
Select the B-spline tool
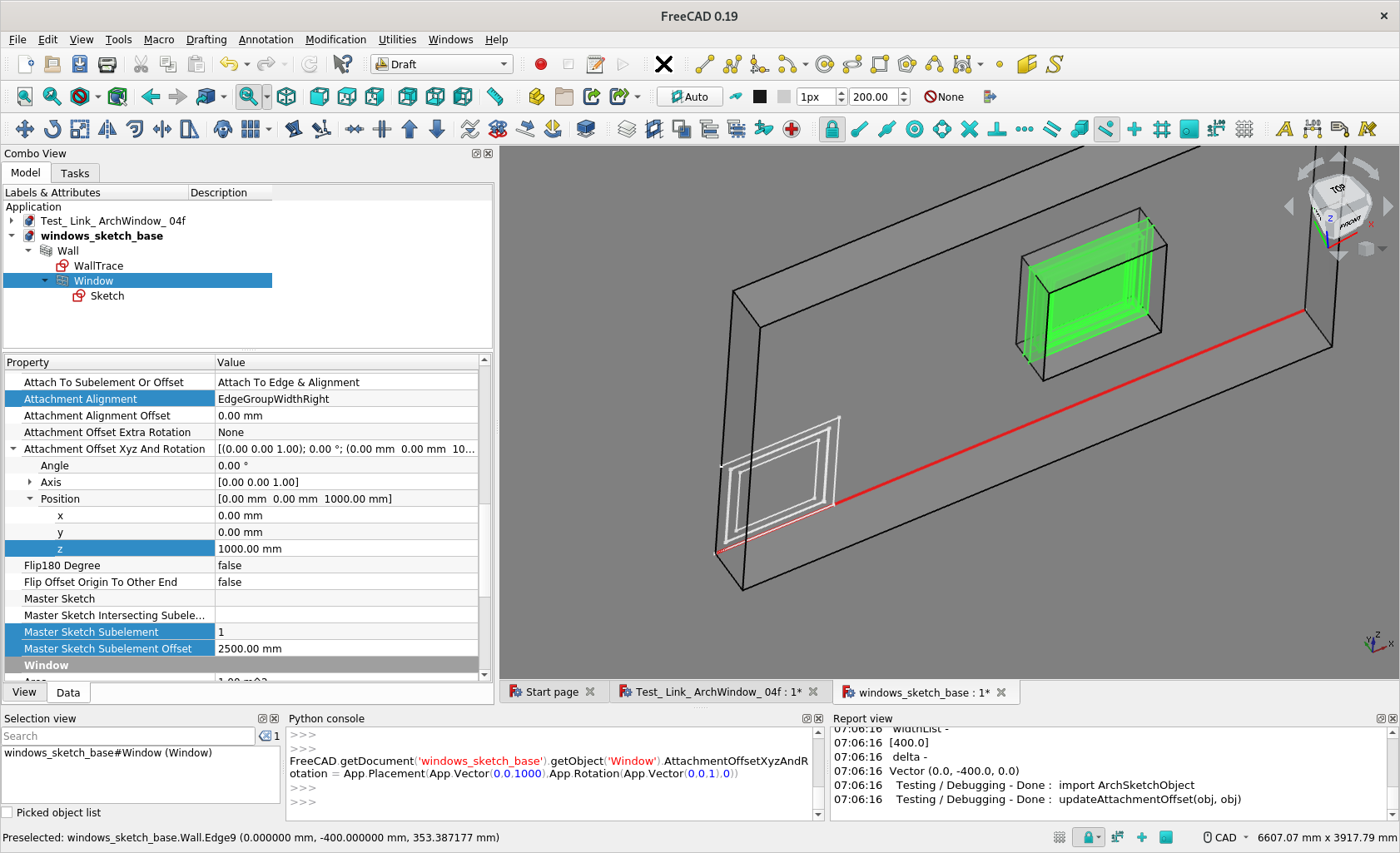[x=935, y=64]
